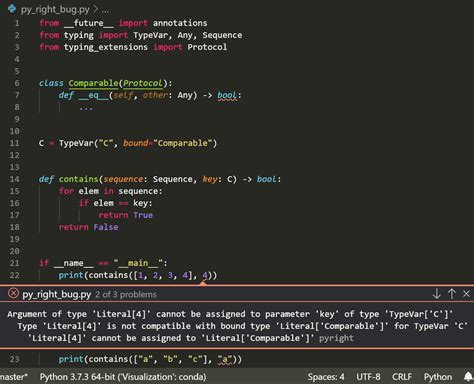Screen dimensions: 474x384
Task: Click Sequence type annotation on line 14
Action: [x=173, y=179]
